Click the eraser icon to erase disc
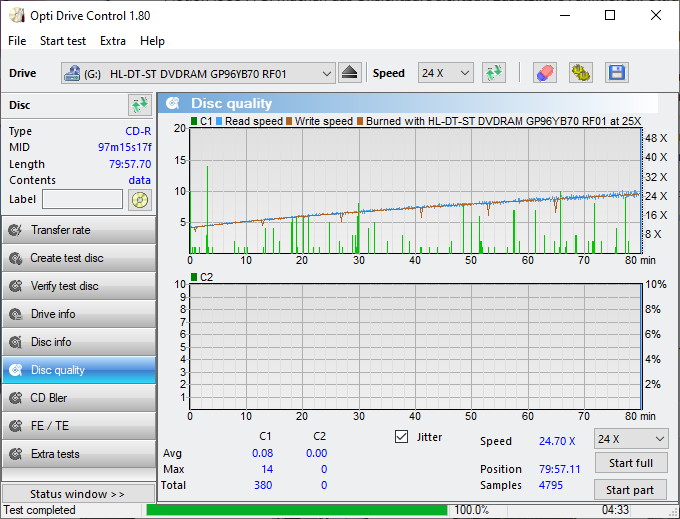 pos(544,73)
